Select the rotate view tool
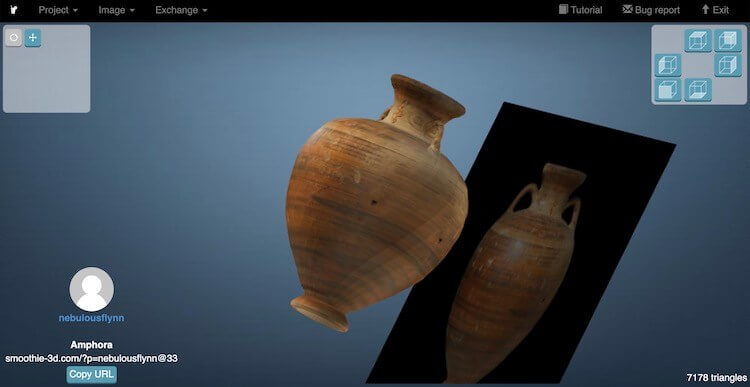 pos(14,38)
